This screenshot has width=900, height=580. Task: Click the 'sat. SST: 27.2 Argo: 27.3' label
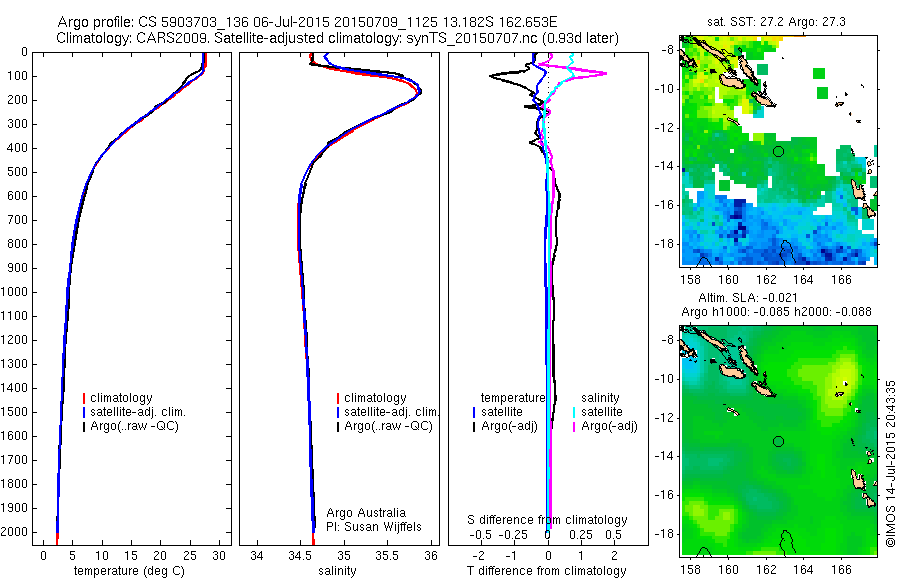point(776,22)
